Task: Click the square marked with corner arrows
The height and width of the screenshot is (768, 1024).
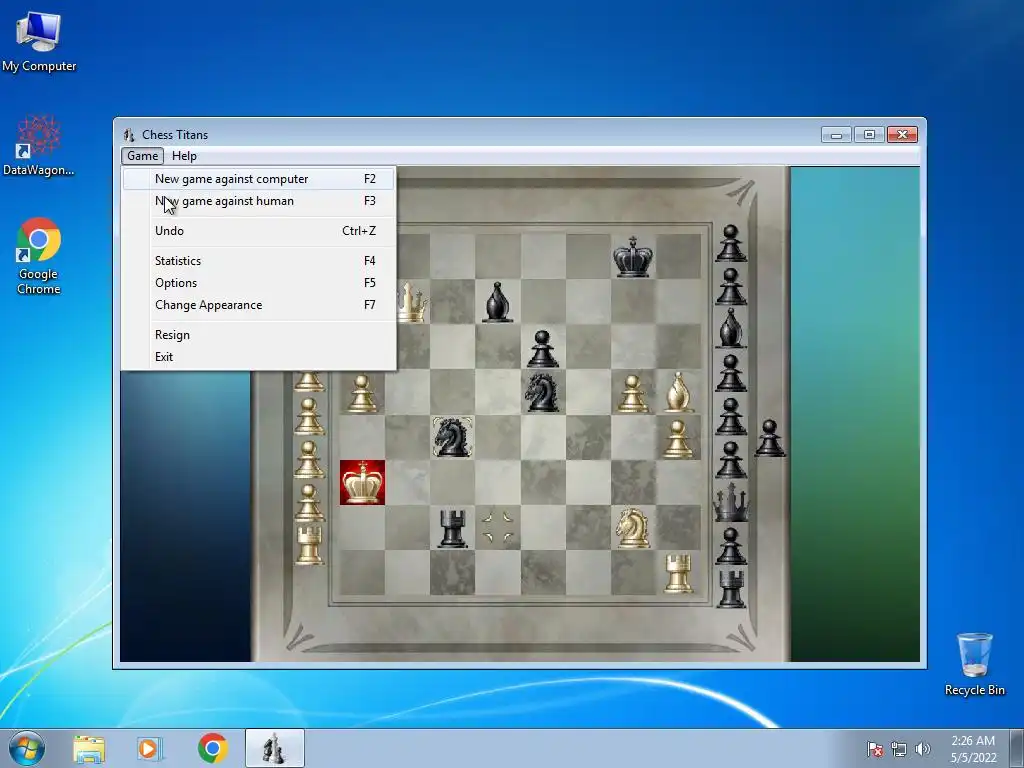Action: (497, 528)
